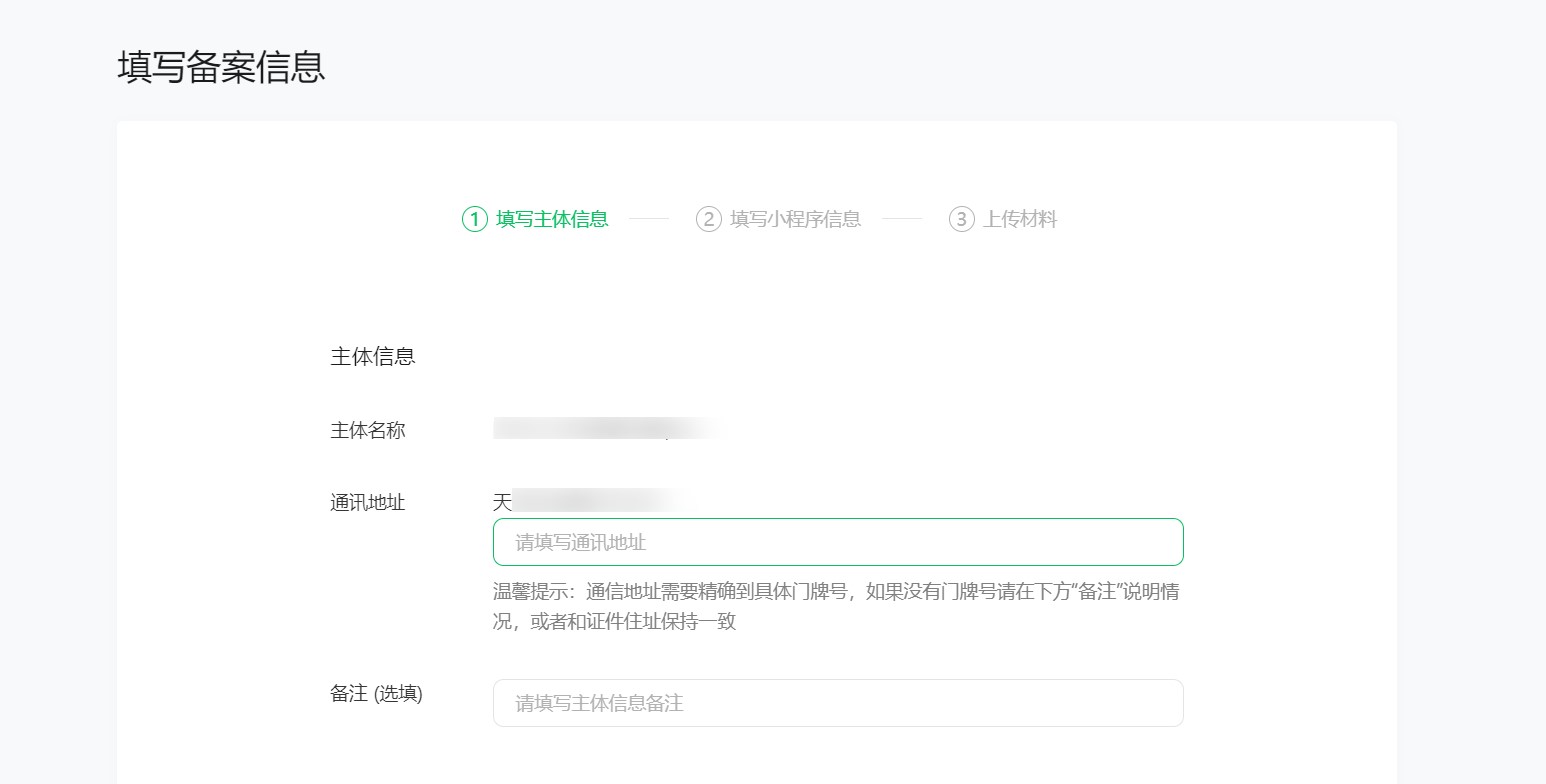Click inside the 请填写通讯地址 input box

tap(838, 541)
